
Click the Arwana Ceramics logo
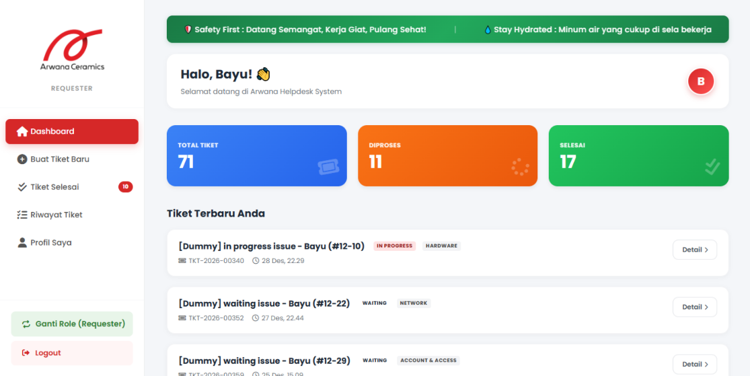pos(72,50)
